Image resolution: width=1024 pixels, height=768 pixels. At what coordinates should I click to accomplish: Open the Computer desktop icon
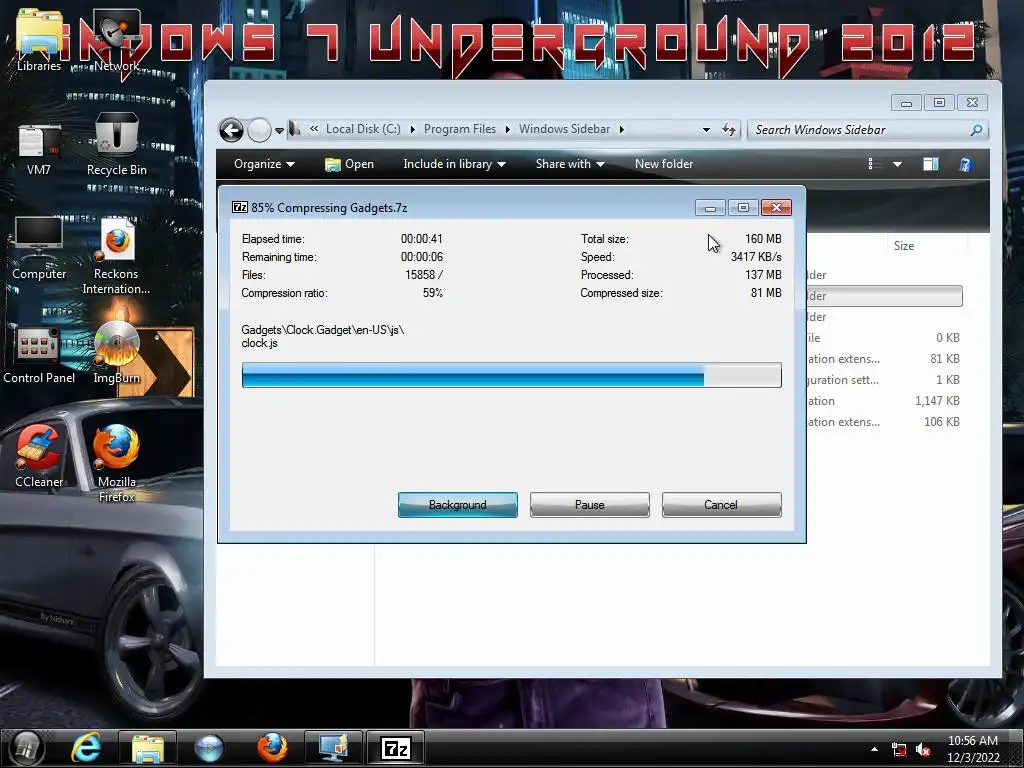[x=39, y=249]
